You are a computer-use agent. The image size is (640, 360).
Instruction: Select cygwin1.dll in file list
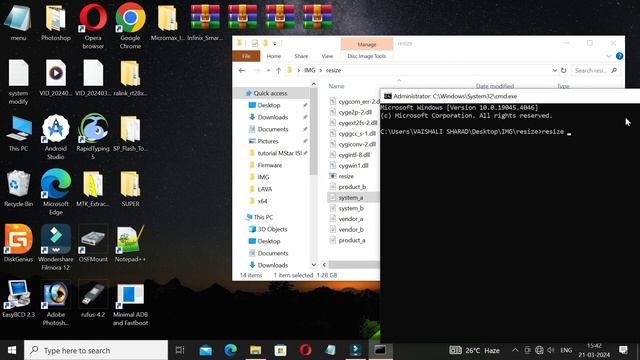(353, 165)
